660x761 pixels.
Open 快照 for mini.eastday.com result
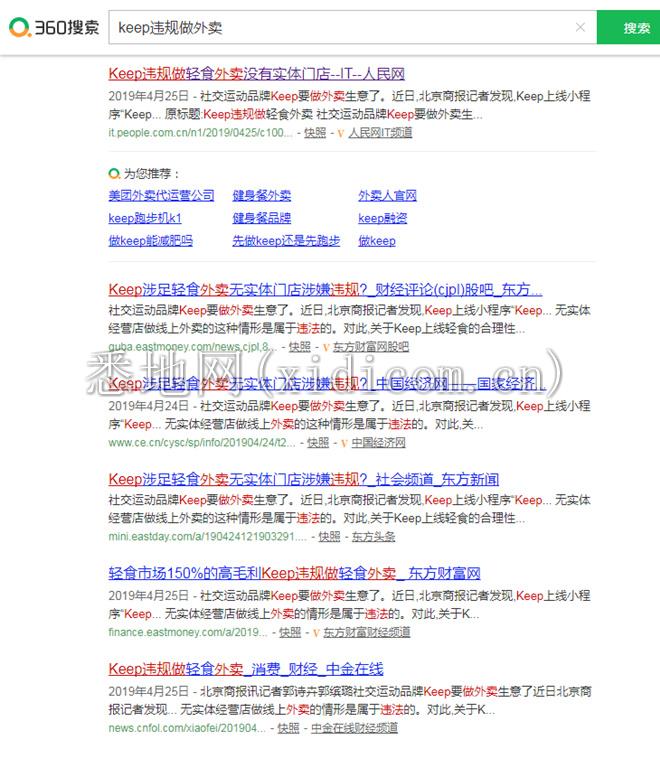pos(329,537)
